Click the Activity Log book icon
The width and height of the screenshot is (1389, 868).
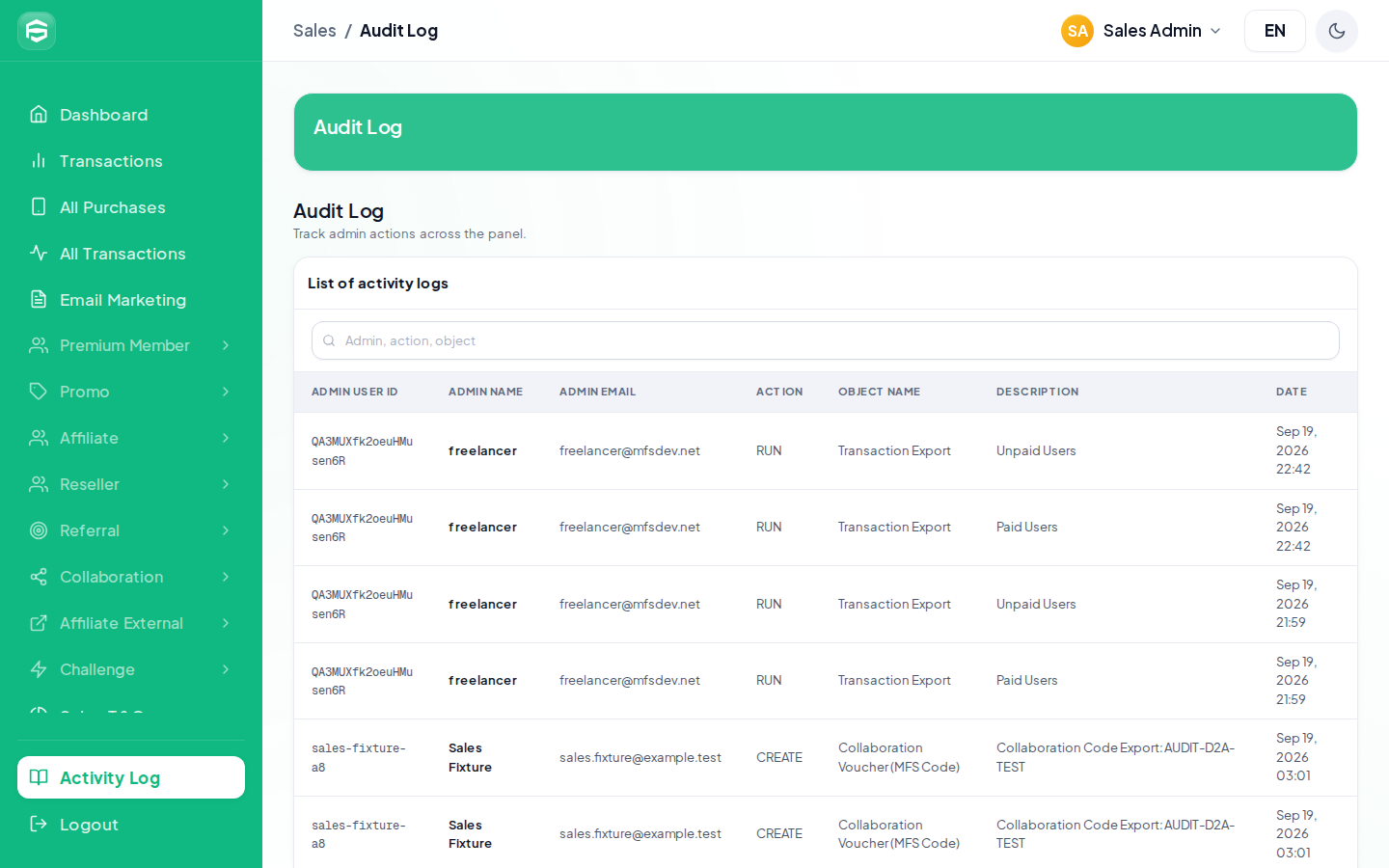click(39, 777)
